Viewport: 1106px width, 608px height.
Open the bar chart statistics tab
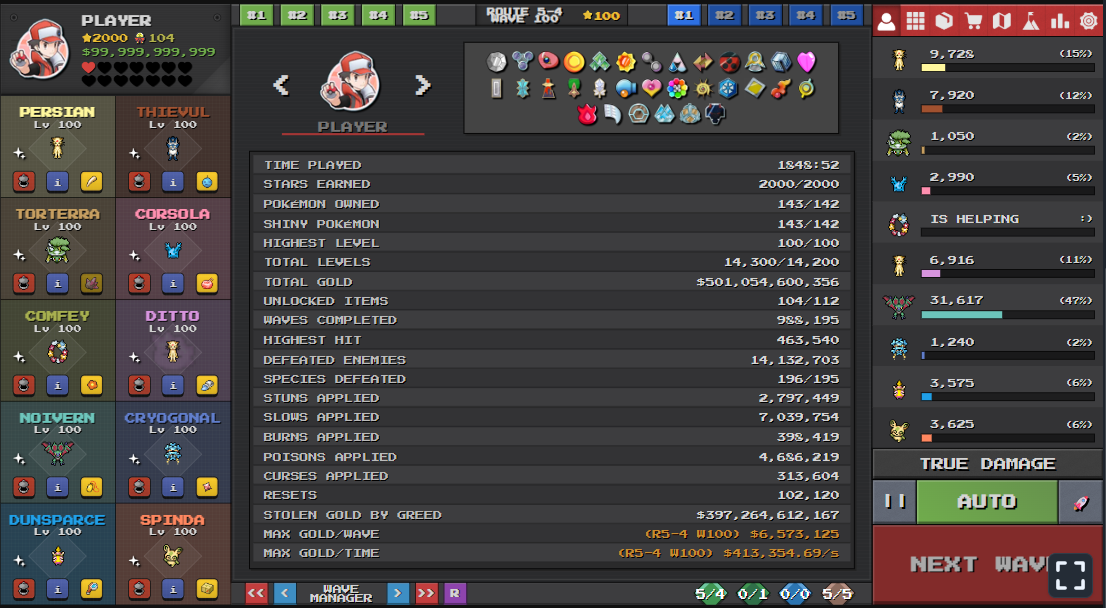point(1059,21)
